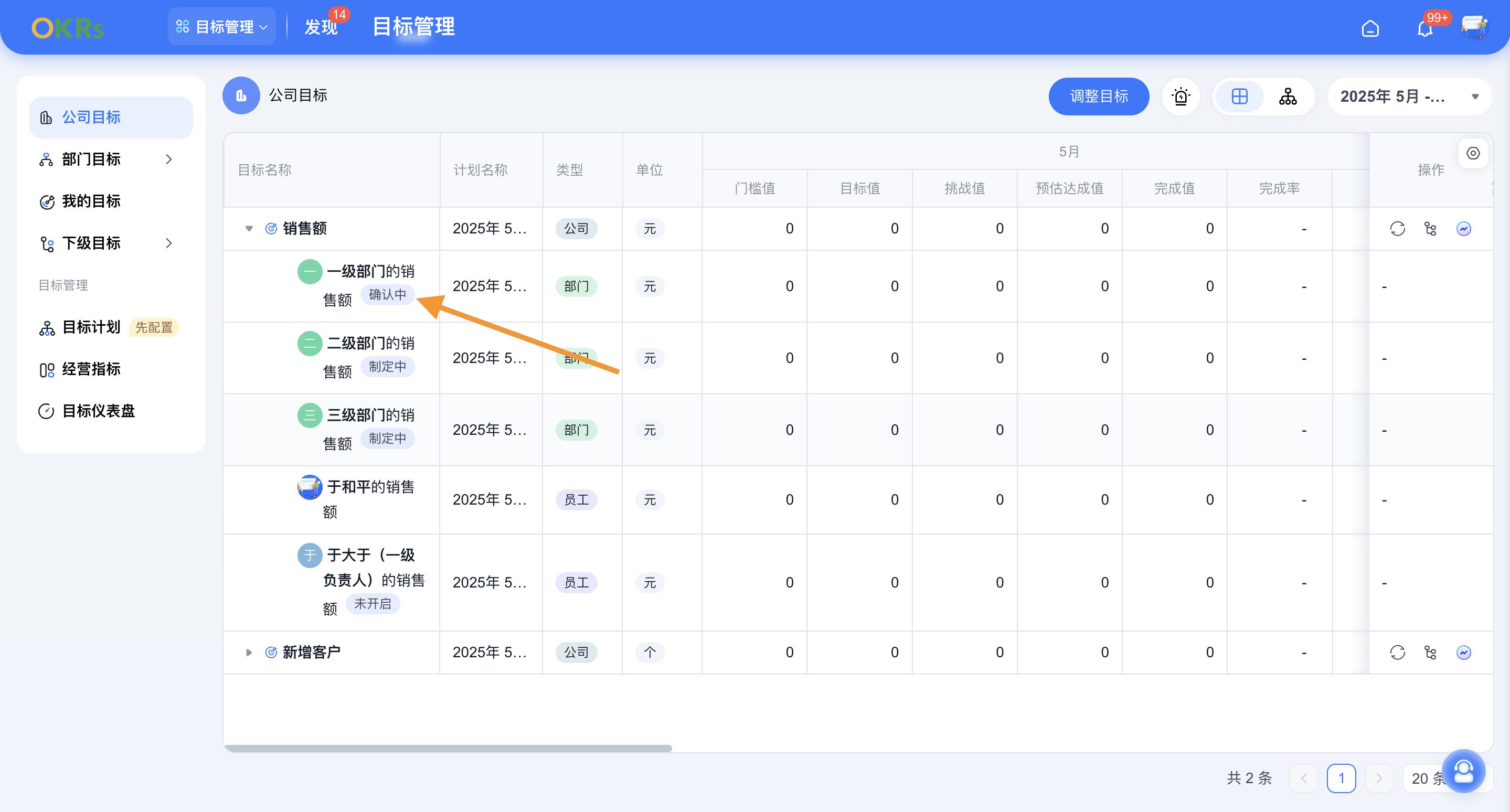Click the column settings gear above 操作
The image size is (1510, 812).
tap(1473, 153)
